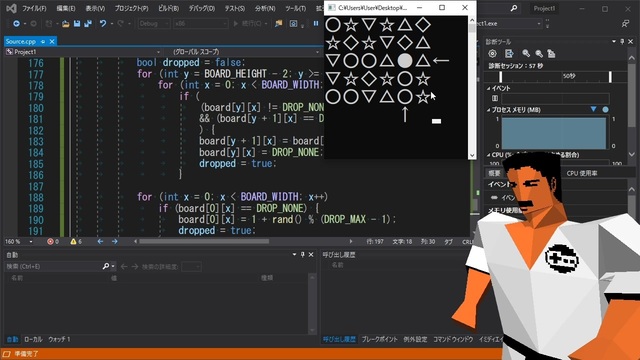Click the diagnostic session timeline at 50秒
The width and height of the screenshot is (640, 360).
pos(569,76)
